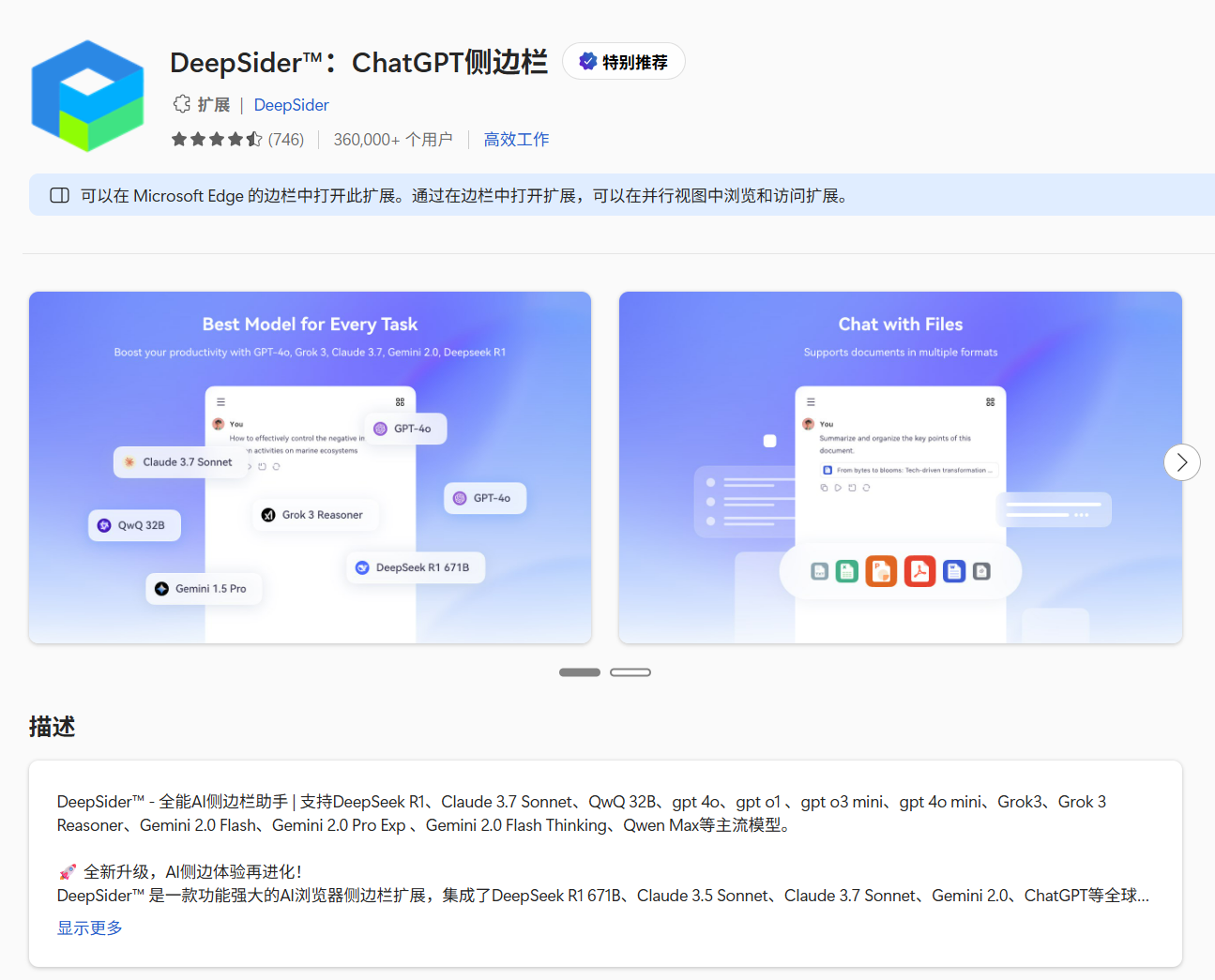
Task: Select the first carousel page indicator
Action: 580,672
